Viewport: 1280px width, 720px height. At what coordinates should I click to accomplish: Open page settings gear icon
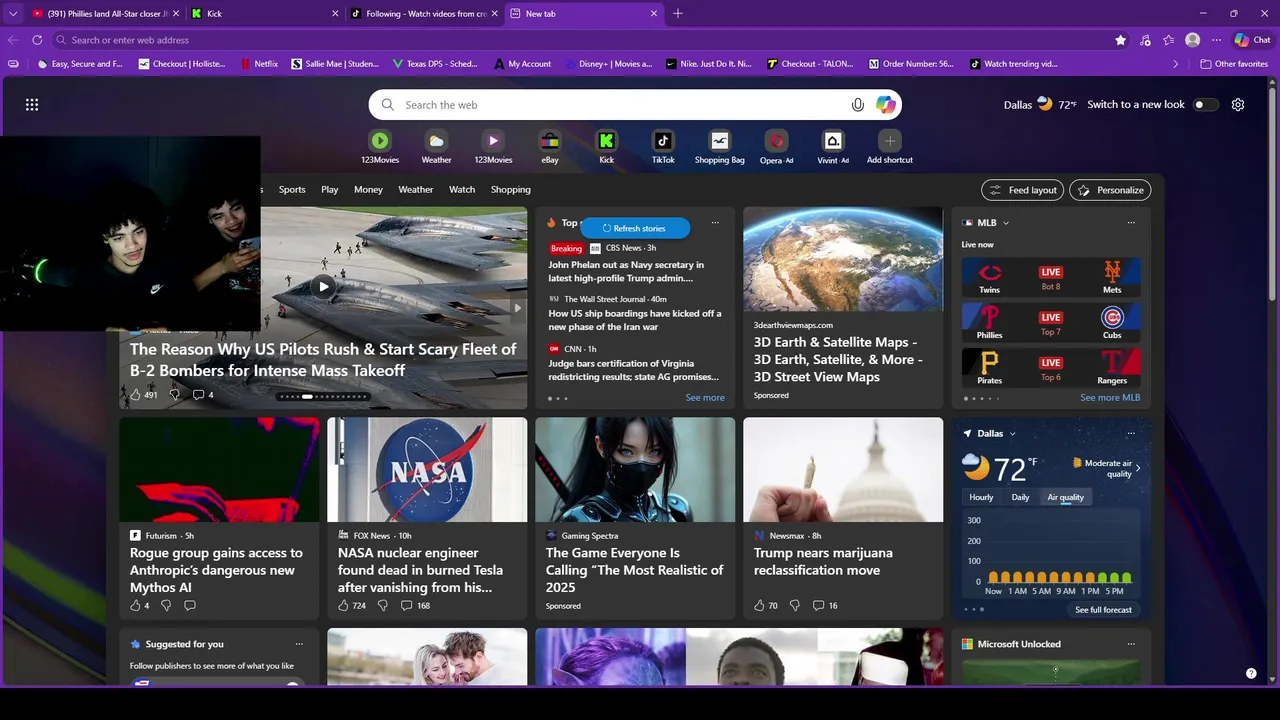pos(1238,105)
